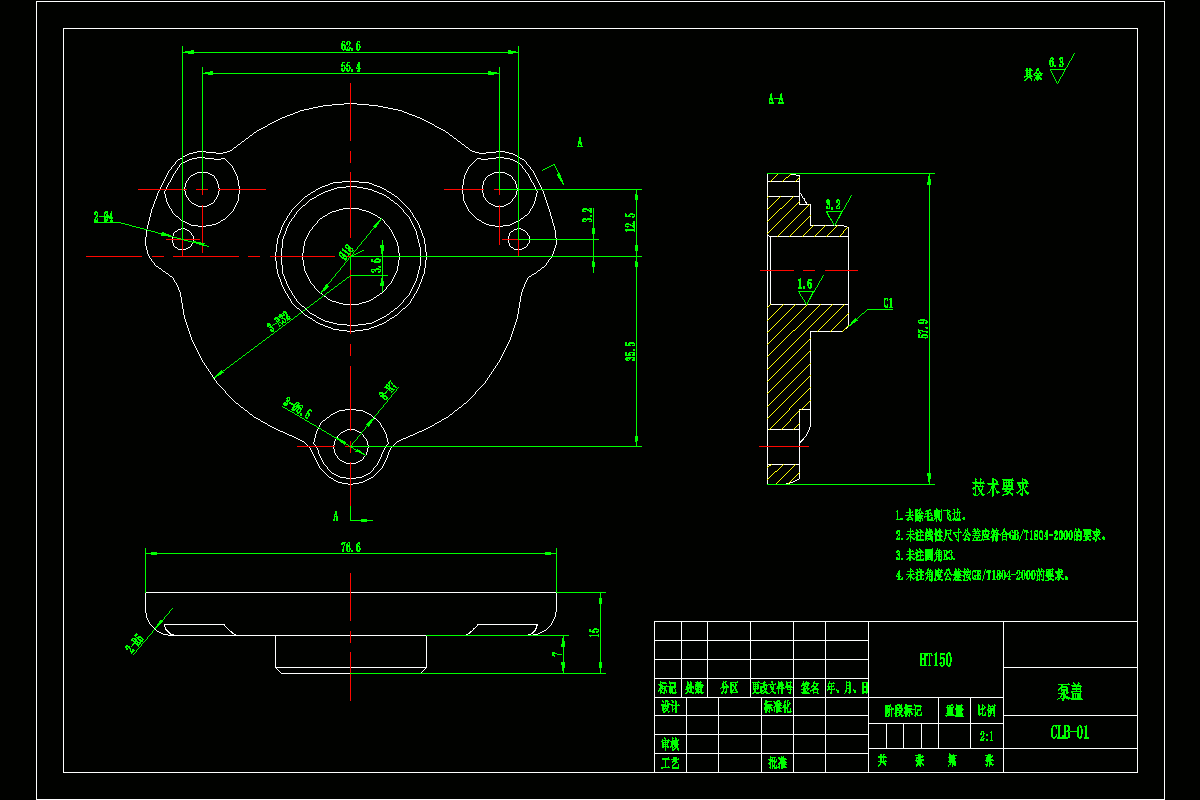Click the 签名 column header
1200x800 pixels.
pyautogui.click(x=809, y=688)
